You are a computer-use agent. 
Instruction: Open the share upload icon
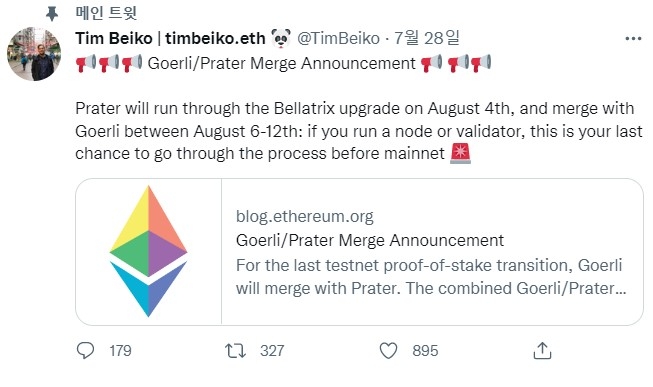[x=542, y=351]
